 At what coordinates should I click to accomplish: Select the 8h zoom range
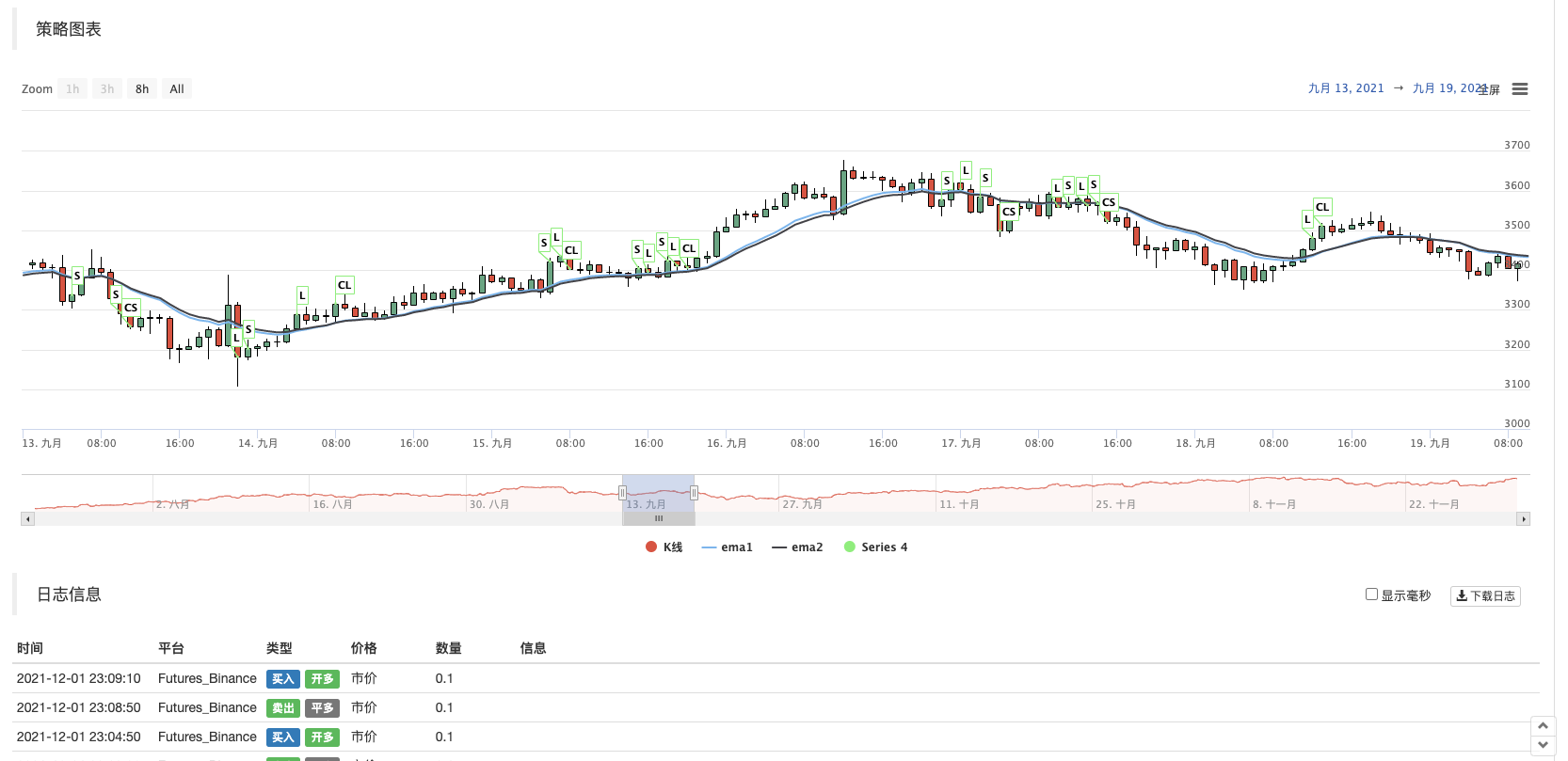[142, 89]
